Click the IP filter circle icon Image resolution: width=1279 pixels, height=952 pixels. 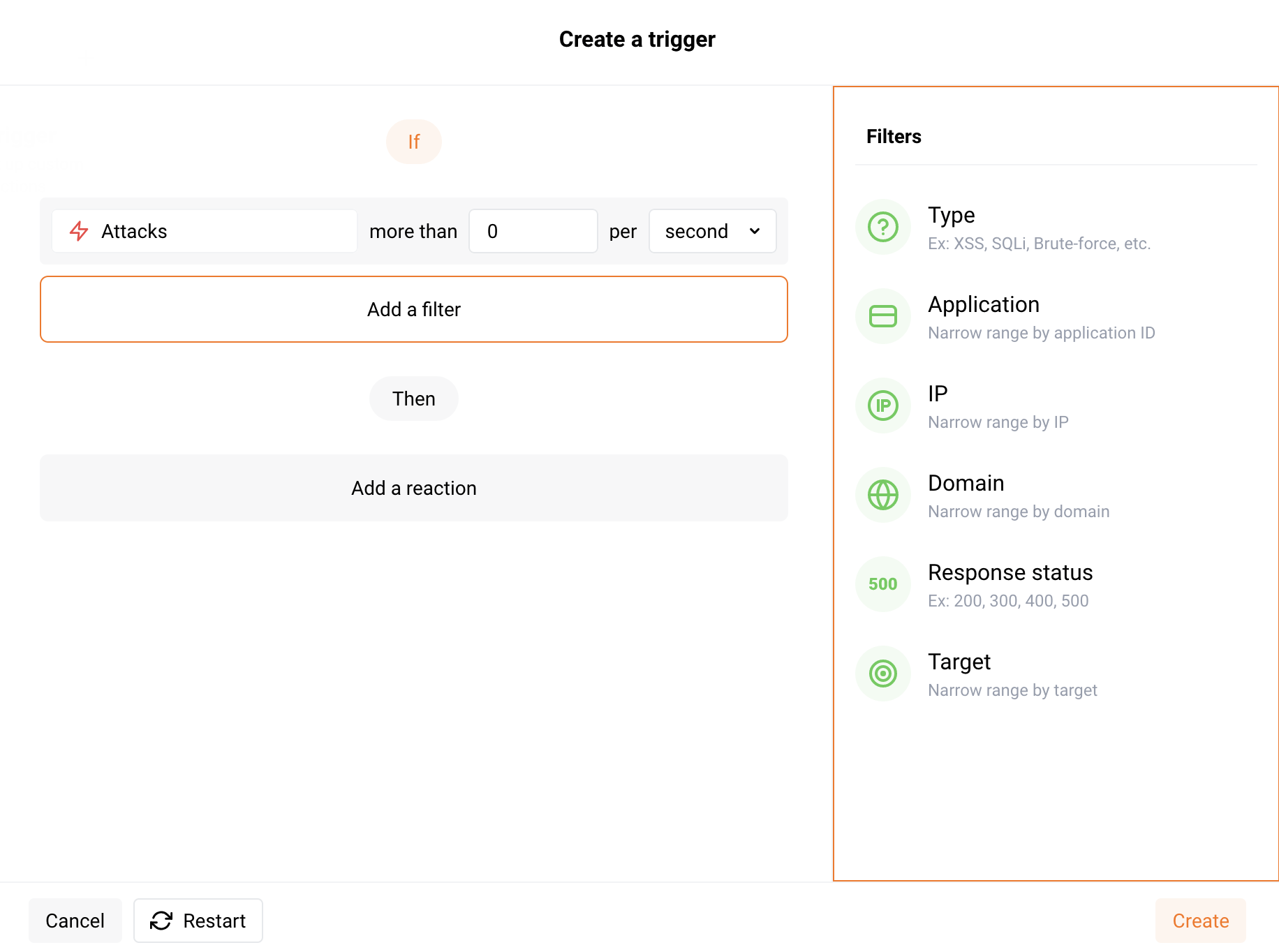point(882,406)
